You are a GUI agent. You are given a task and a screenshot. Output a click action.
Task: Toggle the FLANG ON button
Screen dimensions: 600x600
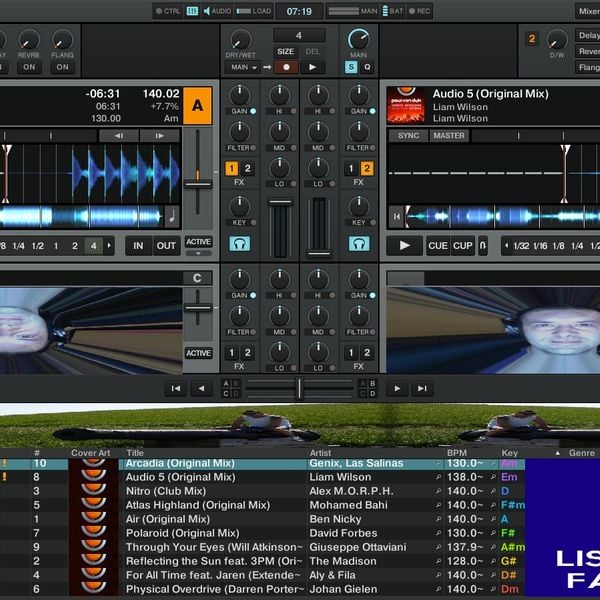pyautogui.click(x=62, y=67)
